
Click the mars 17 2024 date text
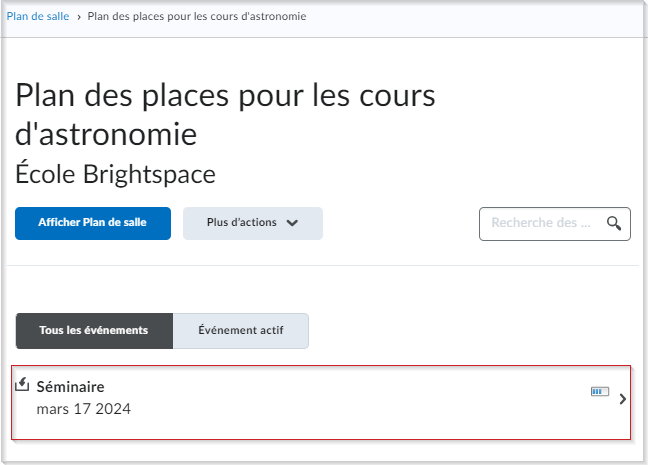pos(83,409)
